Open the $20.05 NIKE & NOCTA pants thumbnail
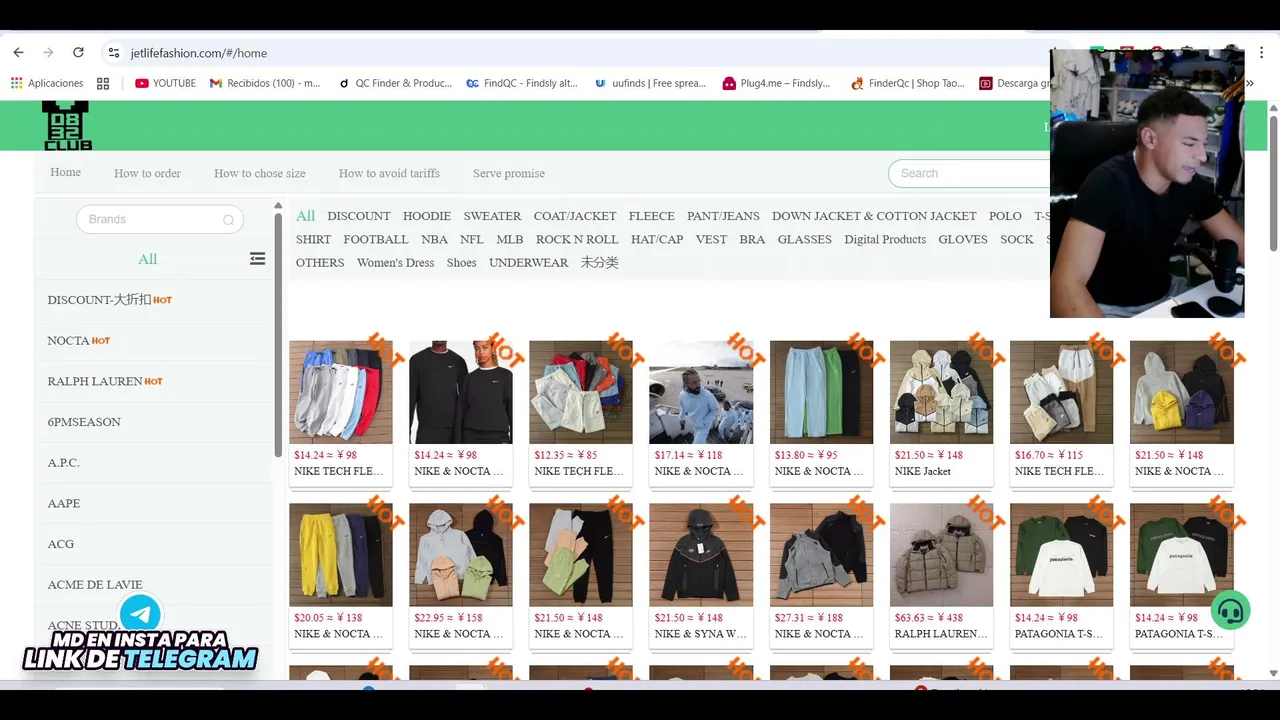The height and width of the screenshot is (720, 1280). [x=341, y=555]
